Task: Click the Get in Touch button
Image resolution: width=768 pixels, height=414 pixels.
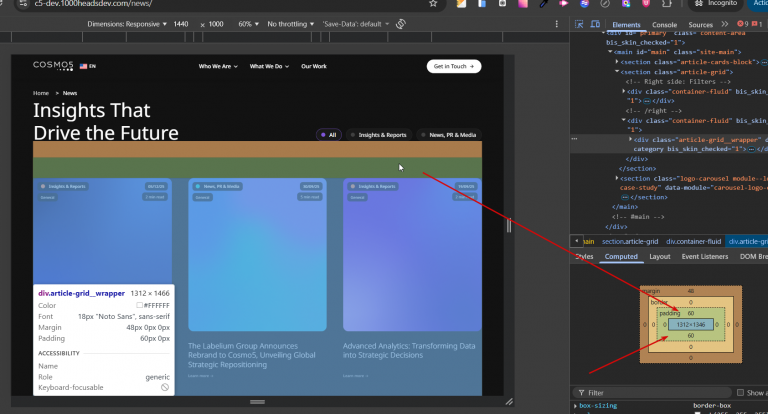Action: 454,66
